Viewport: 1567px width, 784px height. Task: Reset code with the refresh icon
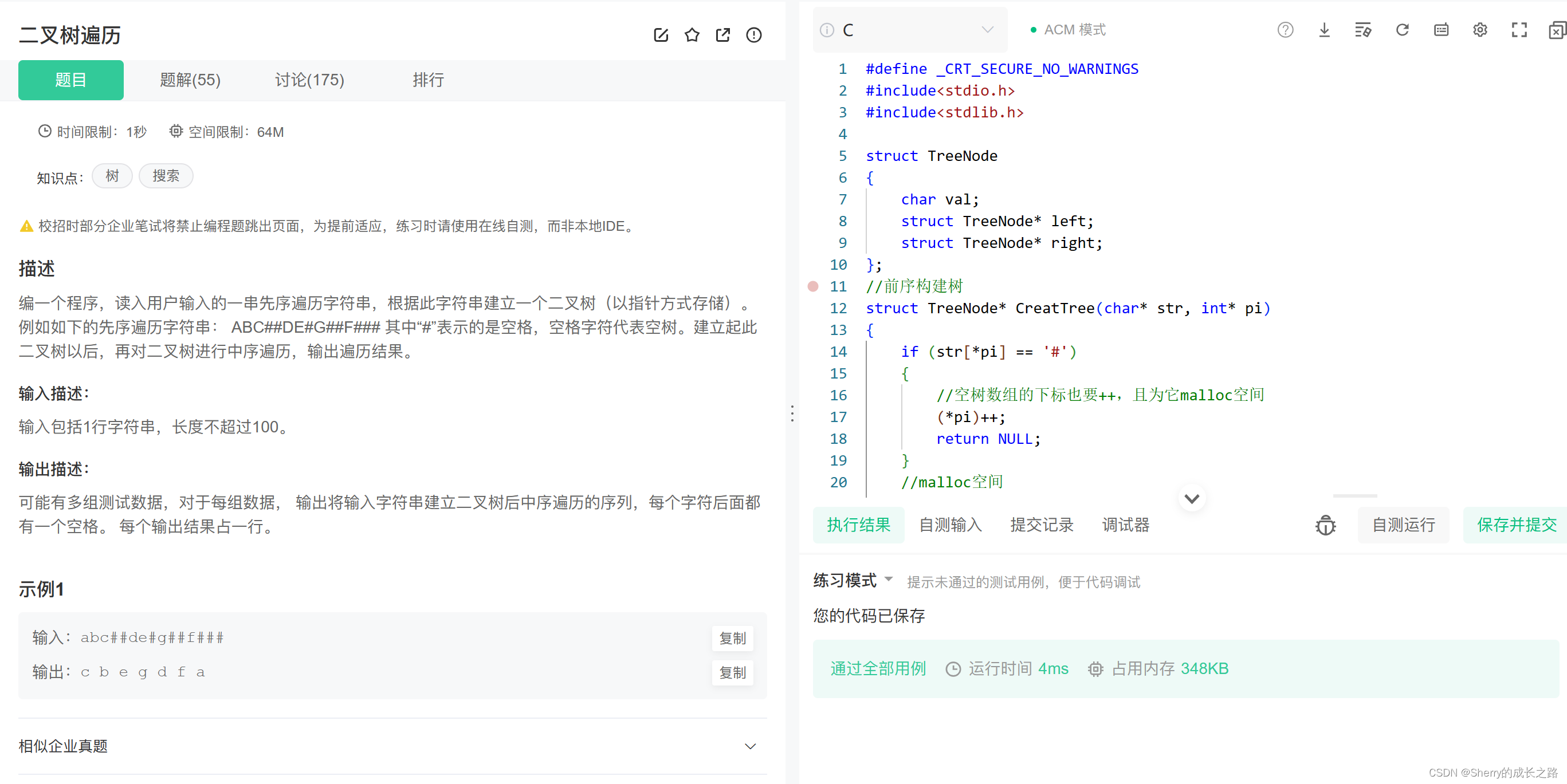coord(1401,30)
